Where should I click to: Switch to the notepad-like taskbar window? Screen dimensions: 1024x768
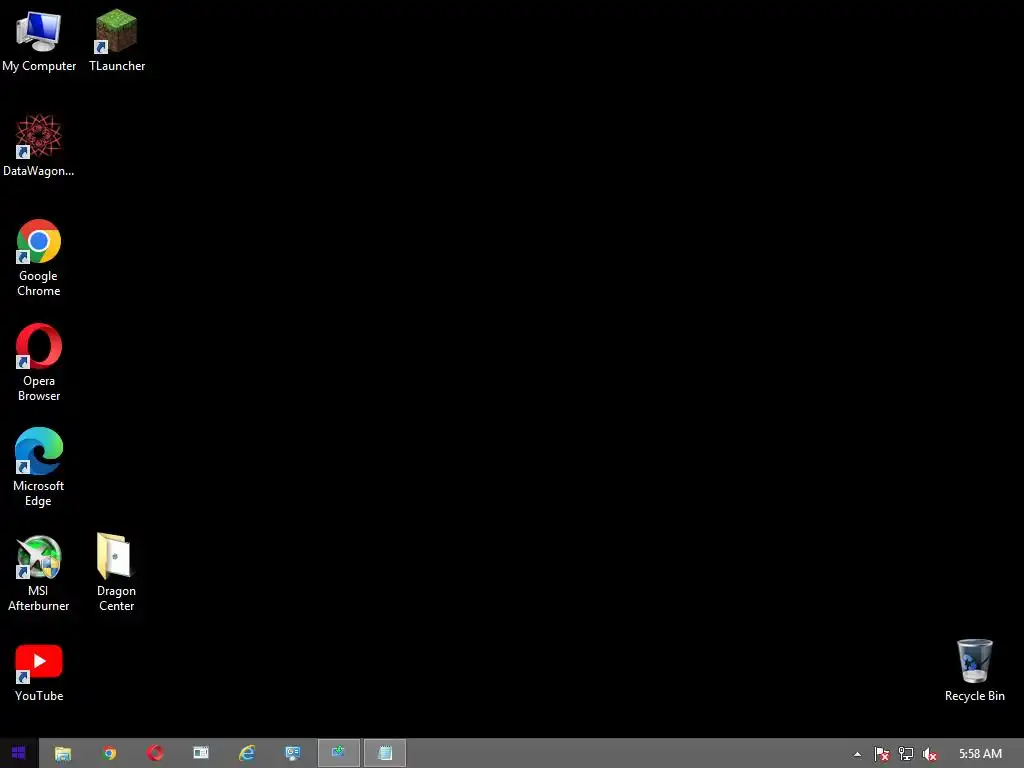pos(385,753)
